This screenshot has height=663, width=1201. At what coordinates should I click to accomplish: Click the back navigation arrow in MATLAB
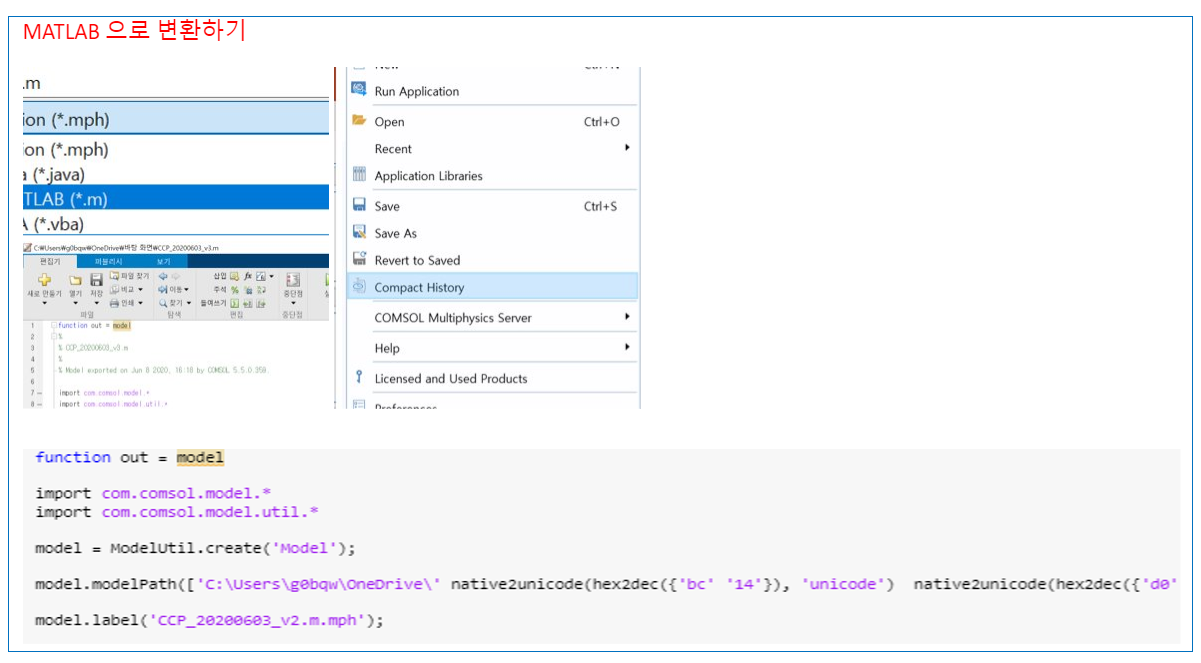coord(163,276)
